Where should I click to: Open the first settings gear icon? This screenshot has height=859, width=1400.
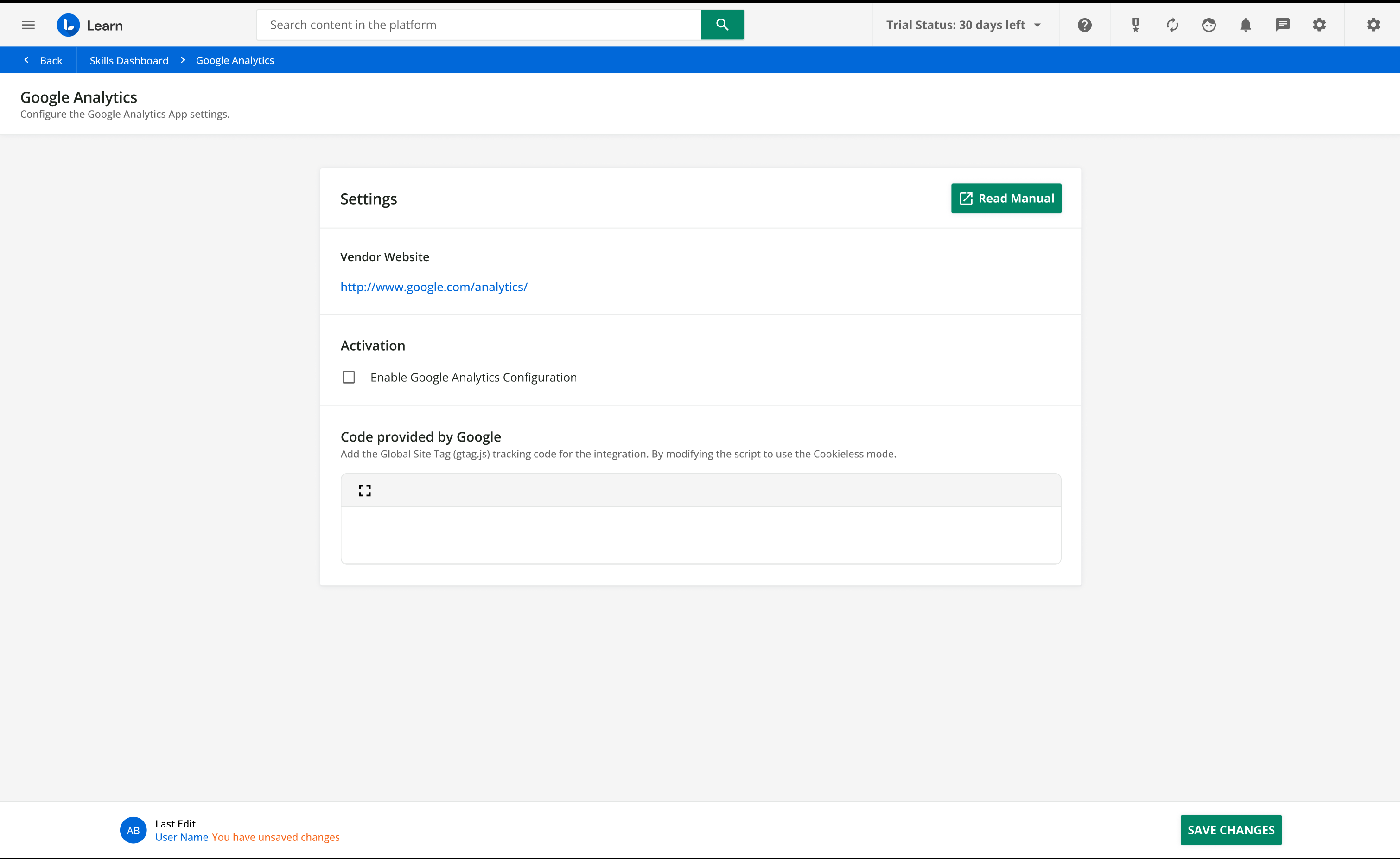(x=1319, y=25)
